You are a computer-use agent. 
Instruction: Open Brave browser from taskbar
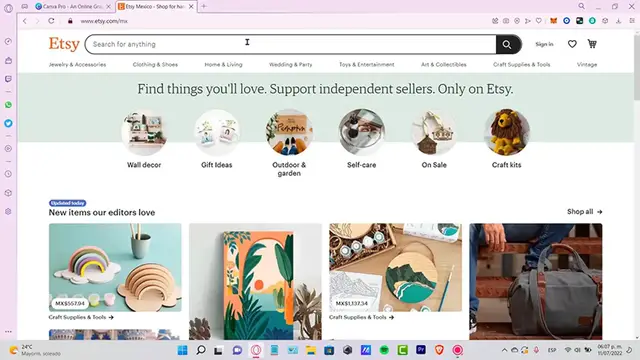(x=439, y=350)
